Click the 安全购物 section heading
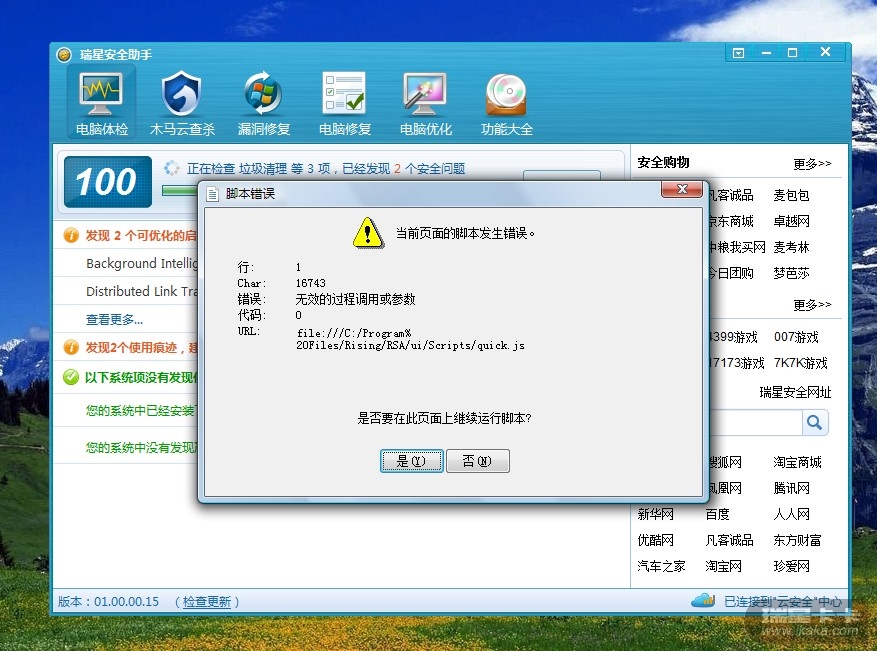Image resolution: width=877 pixels, height=651 pixels. coord(663,162)
